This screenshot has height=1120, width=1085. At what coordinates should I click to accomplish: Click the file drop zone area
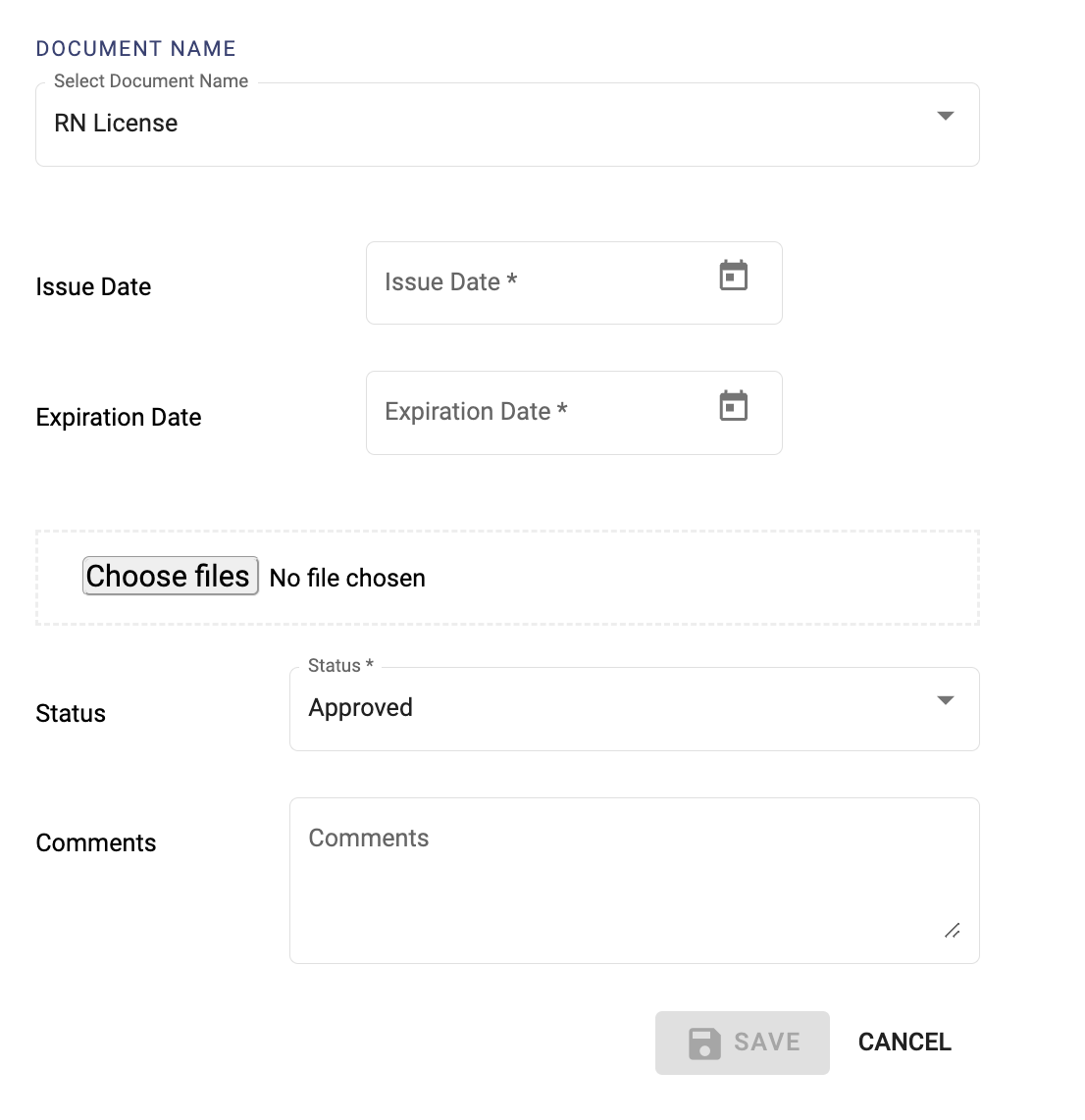pos(638,577)
